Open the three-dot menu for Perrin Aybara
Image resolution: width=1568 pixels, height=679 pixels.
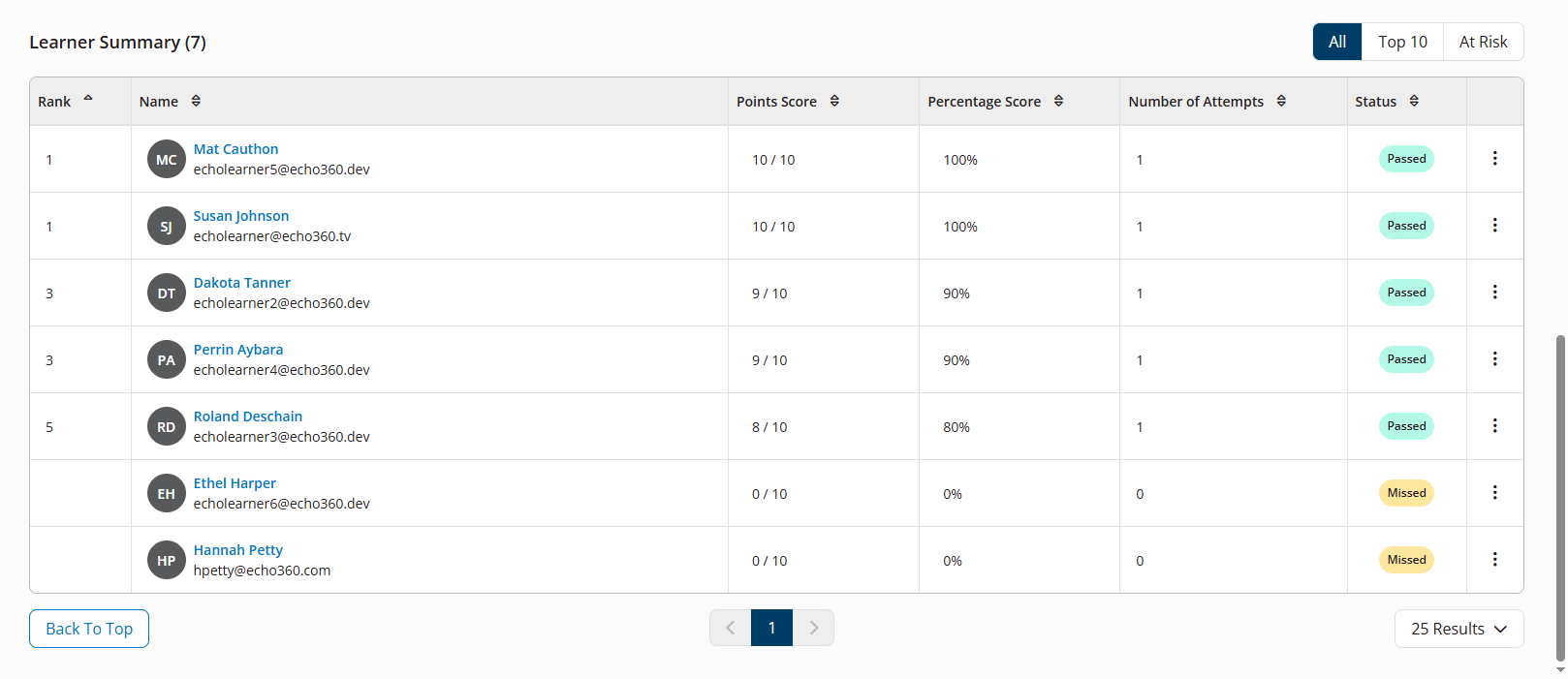click(x=1494, y=358)
